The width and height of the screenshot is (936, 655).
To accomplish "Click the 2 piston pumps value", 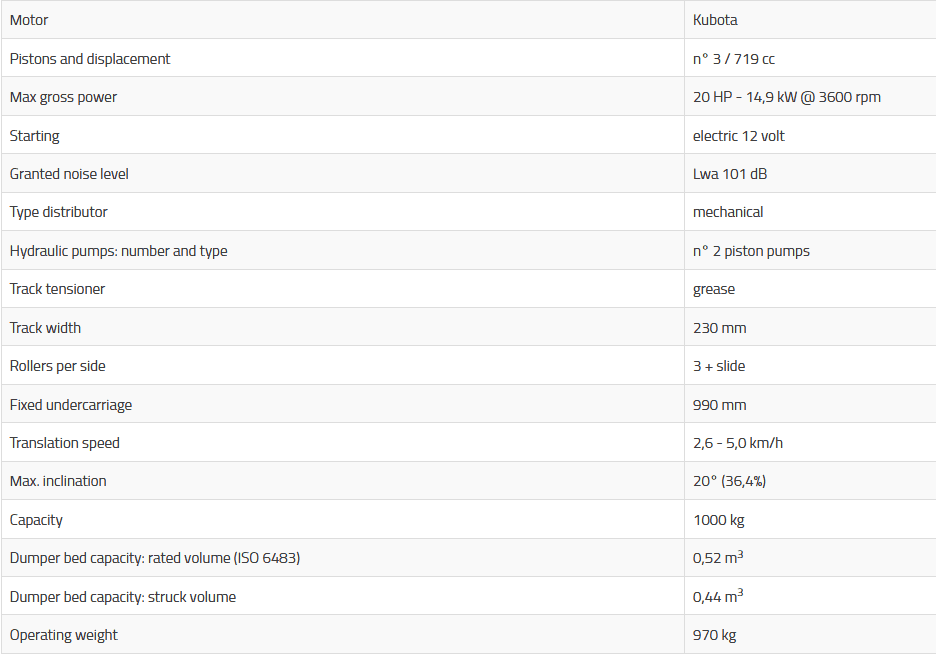I will point(751,251).
